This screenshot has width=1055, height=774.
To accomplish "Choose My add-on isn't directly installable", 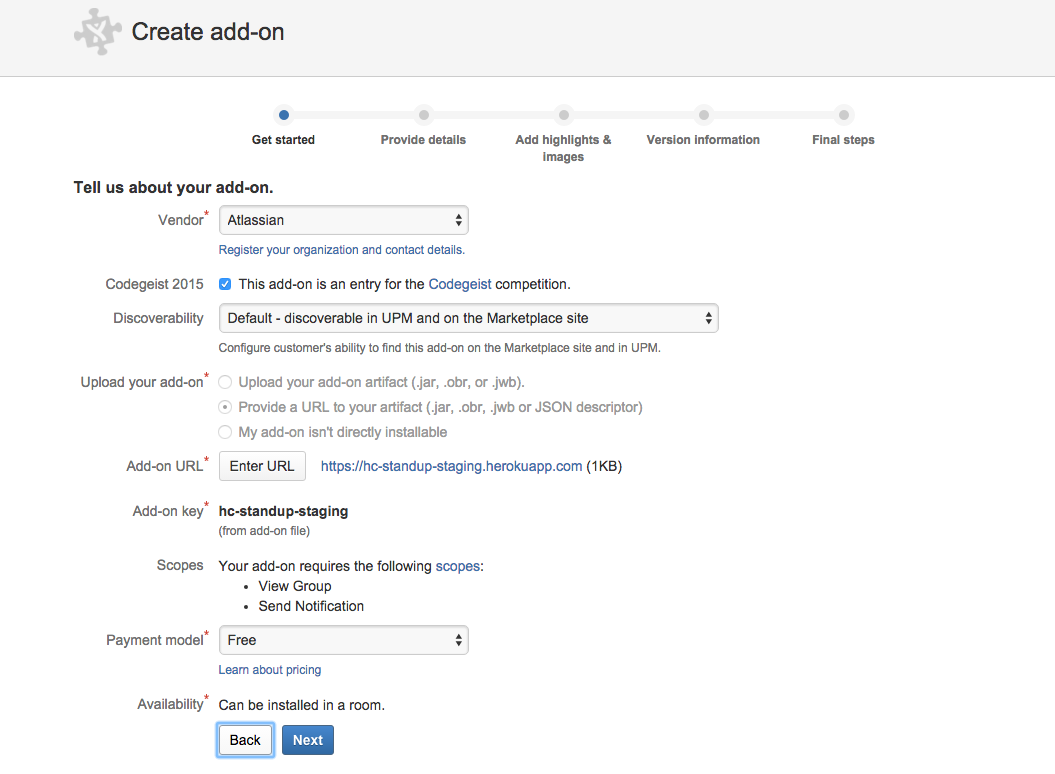I will pos(225,432).
